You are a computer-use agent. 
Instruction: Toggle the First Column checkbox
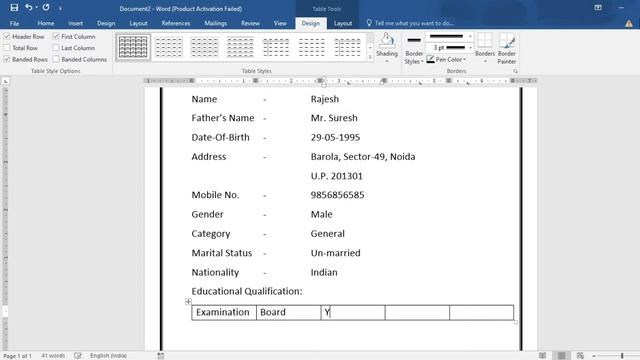[56, 36]
